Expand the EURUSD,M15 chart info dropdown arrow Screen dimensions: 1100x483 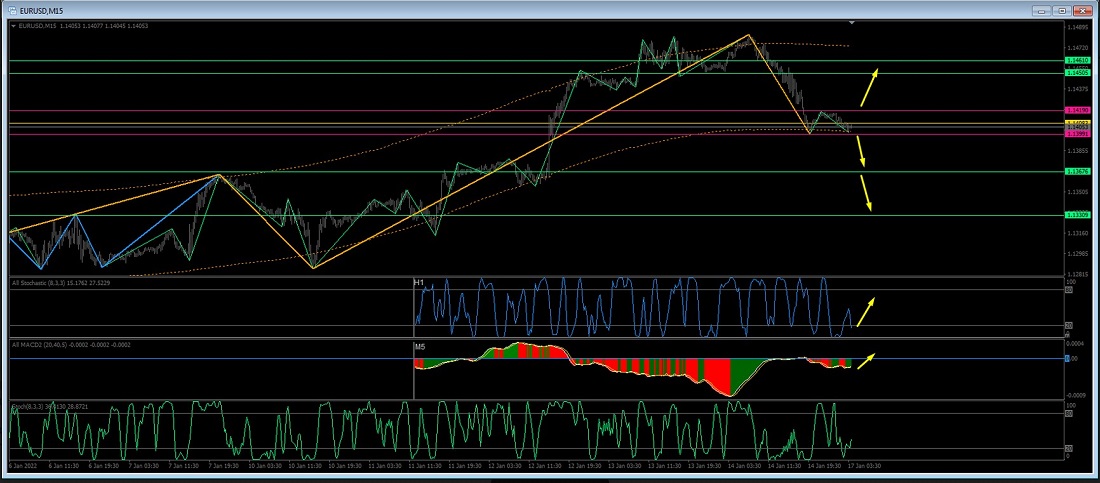point(13,25)
